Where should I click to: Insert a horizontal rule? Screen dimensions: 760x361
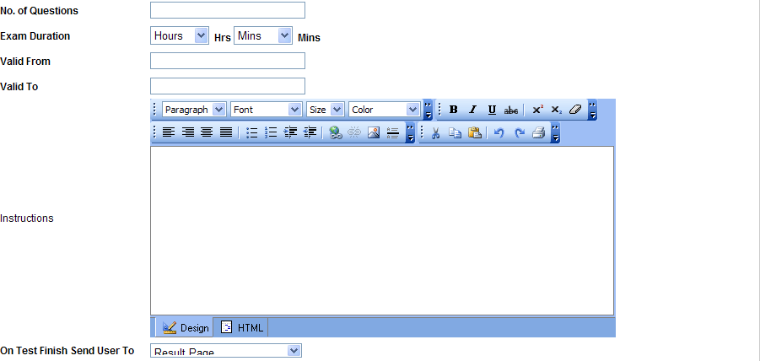[x=393, y=132]
